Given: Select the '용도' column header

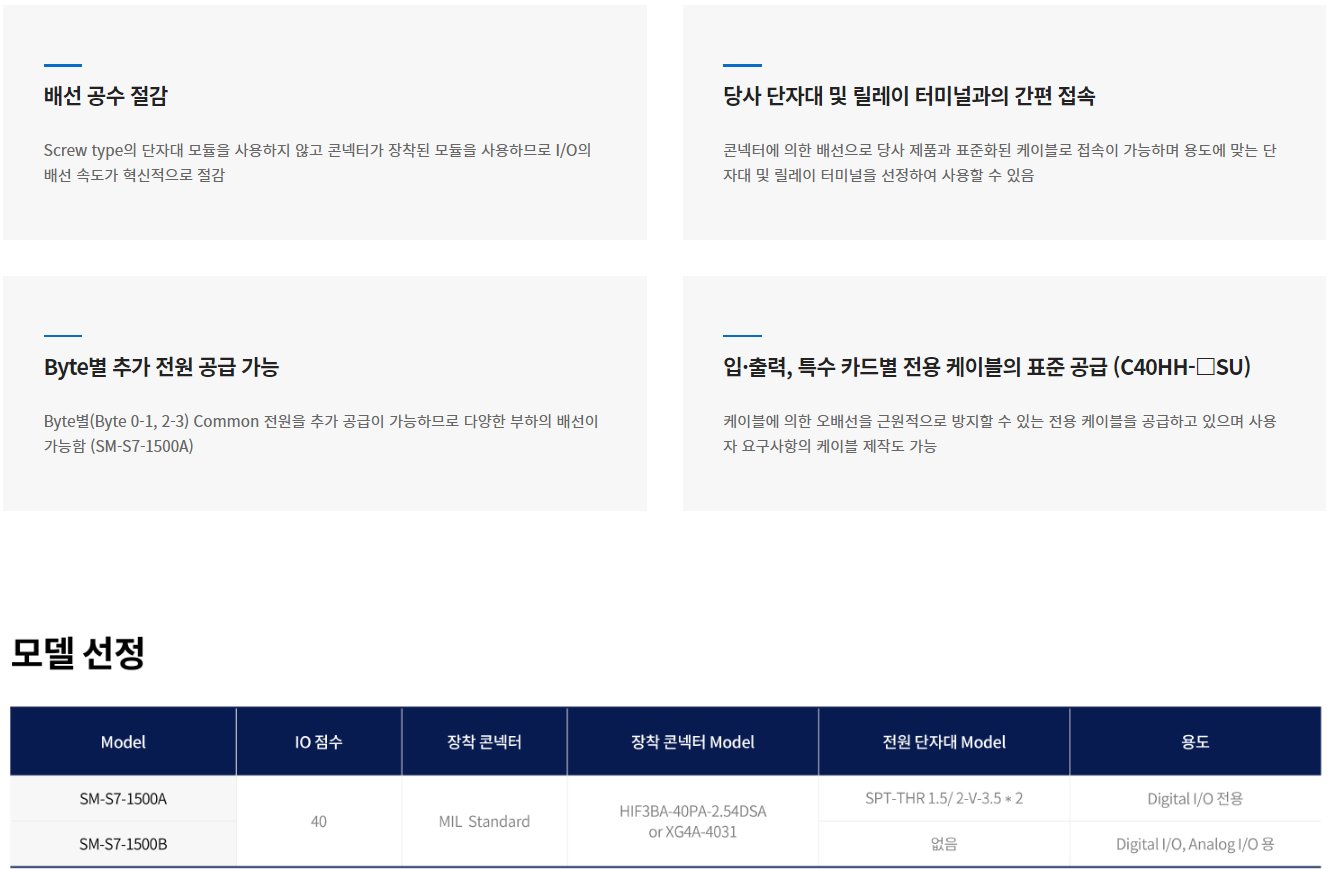Looking at the screenshot, I should (1195, 742).
